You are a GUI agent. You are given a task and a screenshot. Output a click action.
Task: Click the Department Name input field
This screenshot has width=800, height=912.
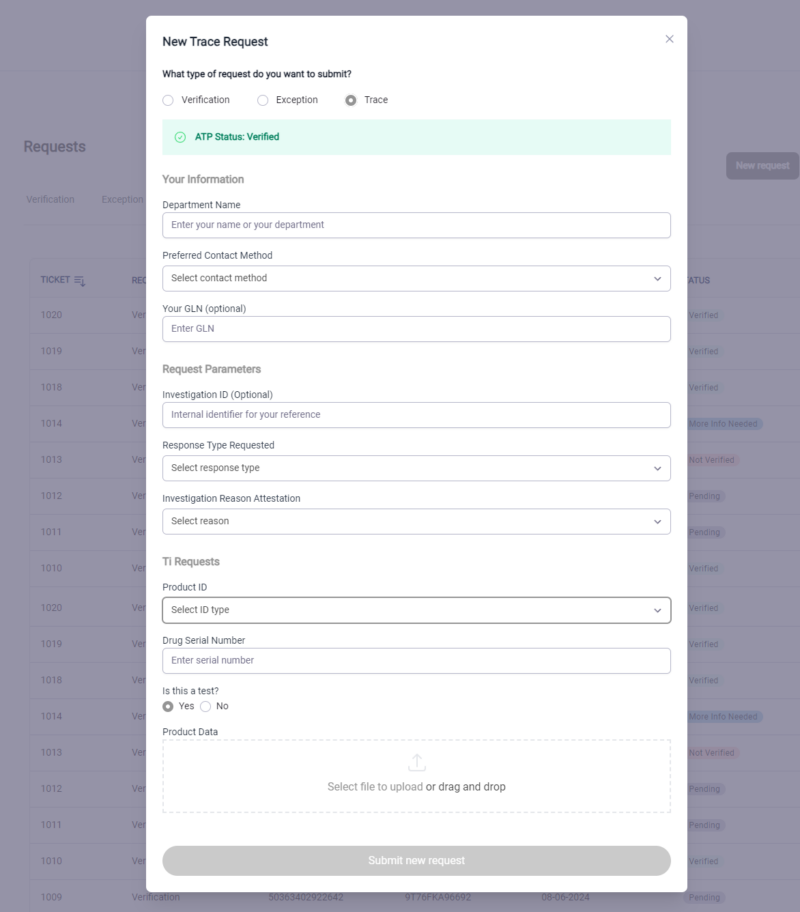416,225
